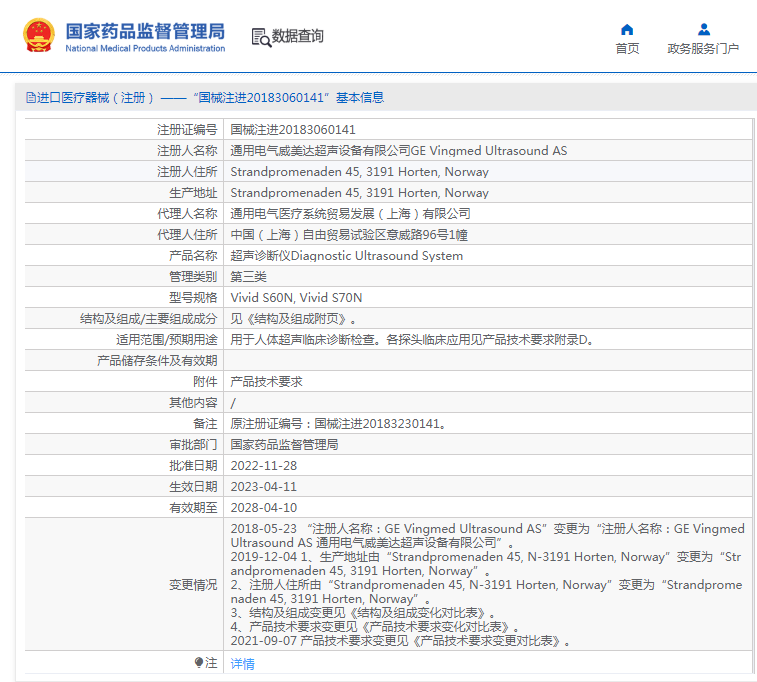The width and height of the screenshot is (757, 682).
Task: Click the home house icon
Action: coord(627,29)
